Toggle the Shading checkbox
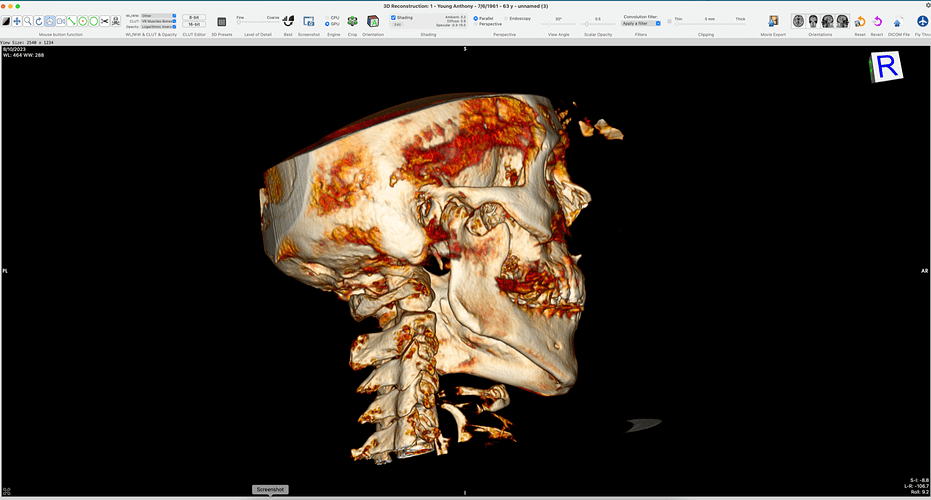931x500 pixels. coord(394,18)
